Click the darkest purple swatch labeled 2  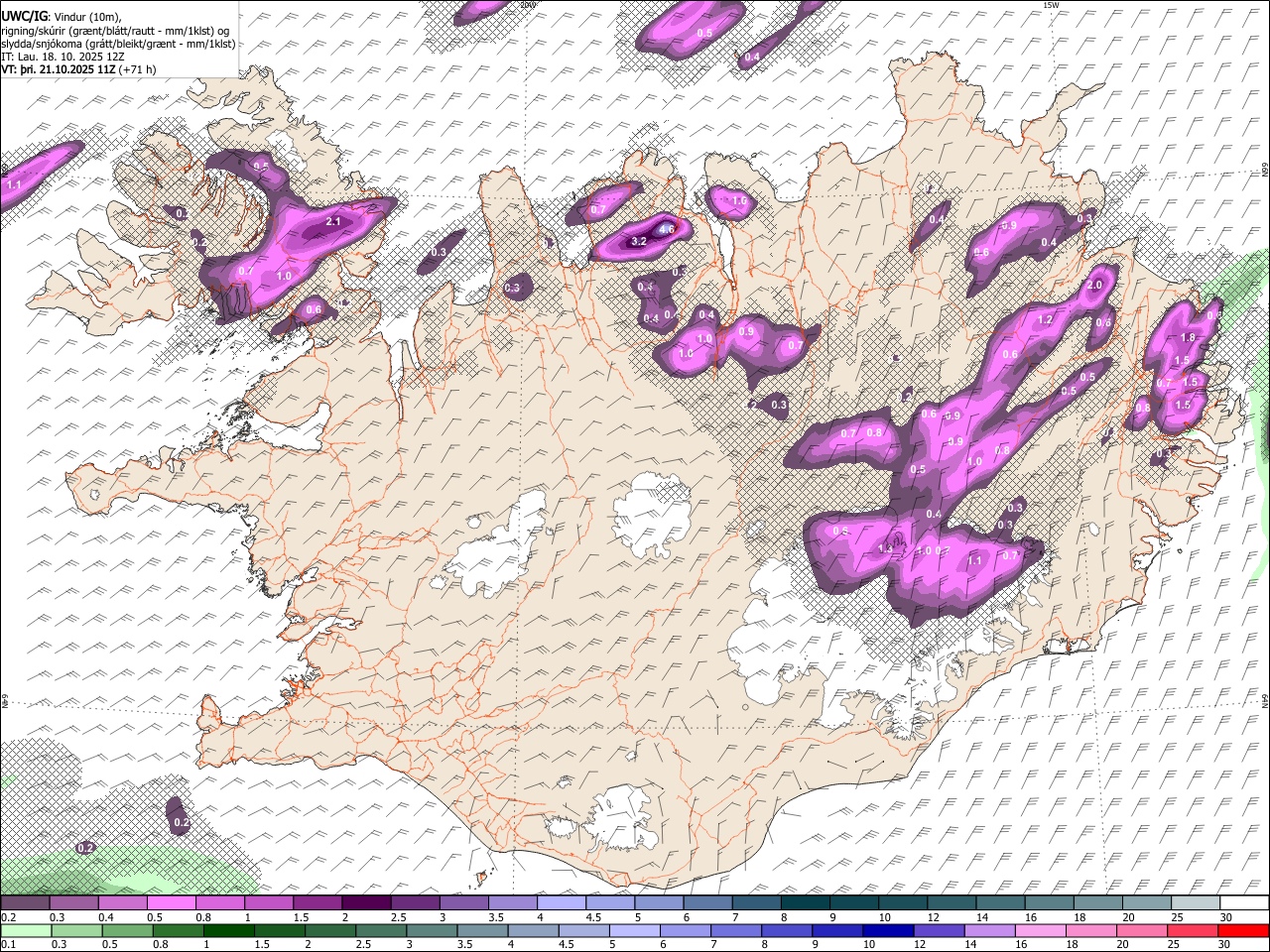click(366, 903)
